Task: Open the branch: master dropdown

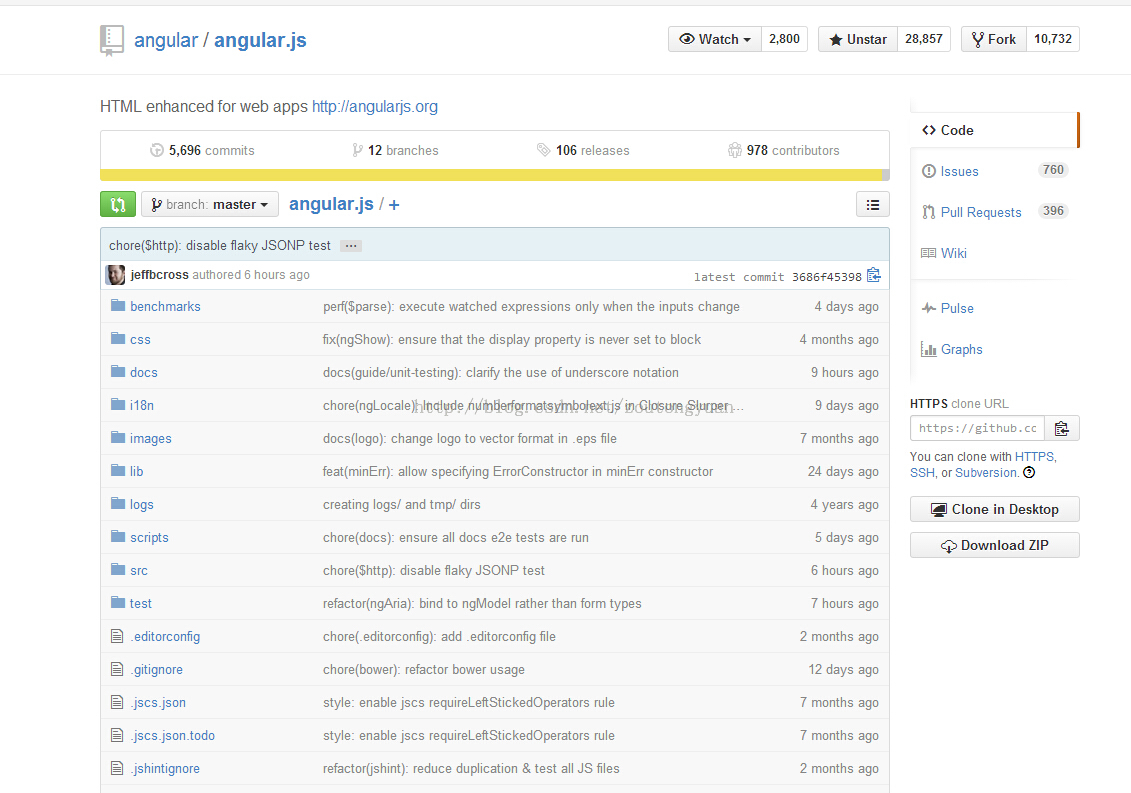Action: (x=210, y=204)
